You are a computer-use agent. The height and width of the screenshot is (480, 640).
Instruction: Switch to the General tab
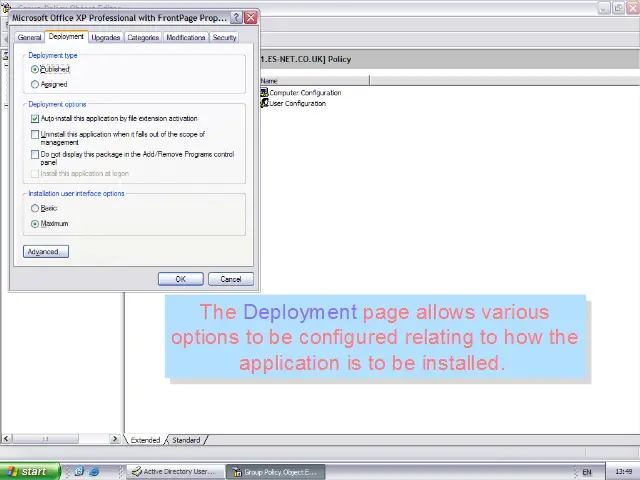(x=29, y=37)
